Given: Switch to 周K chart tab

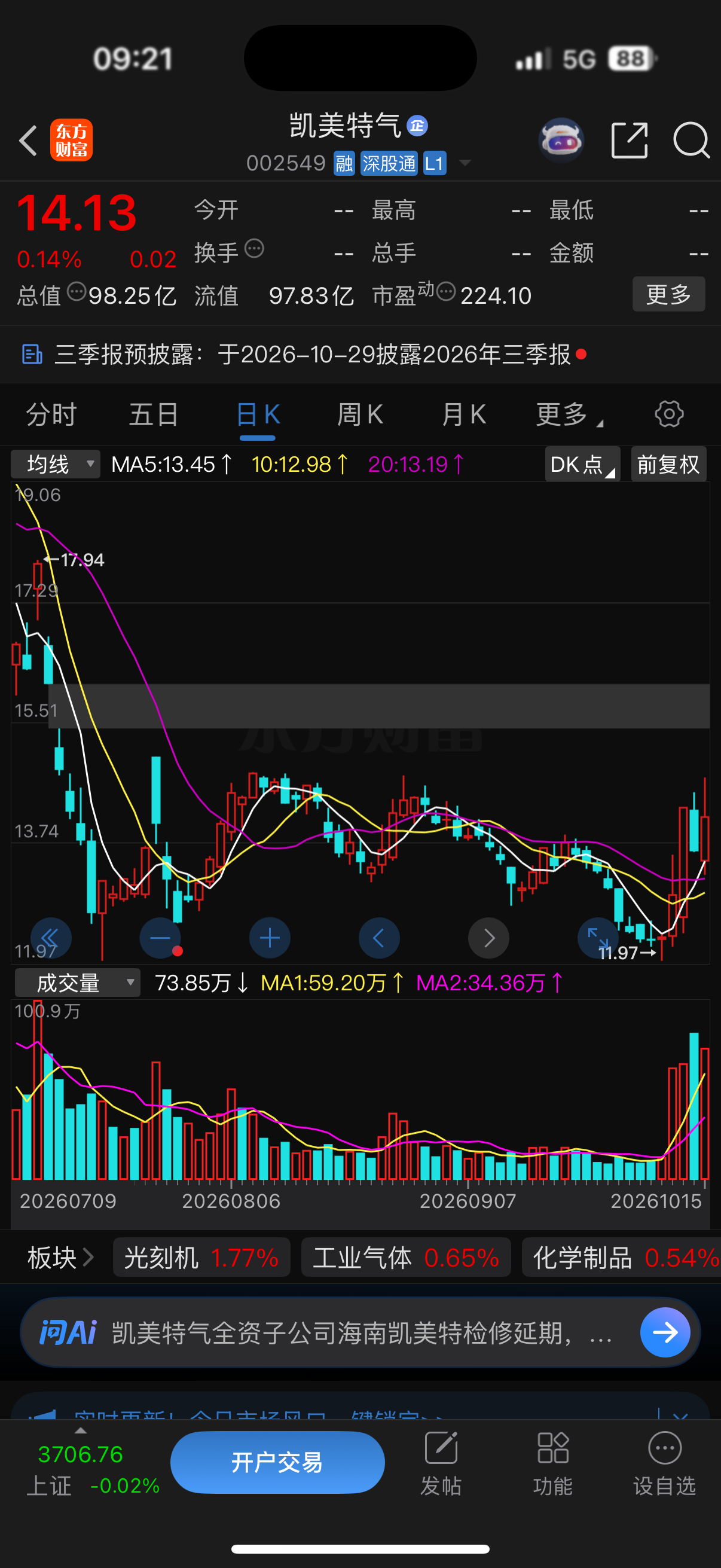Looking at the screenshot, I should [360, 414].
